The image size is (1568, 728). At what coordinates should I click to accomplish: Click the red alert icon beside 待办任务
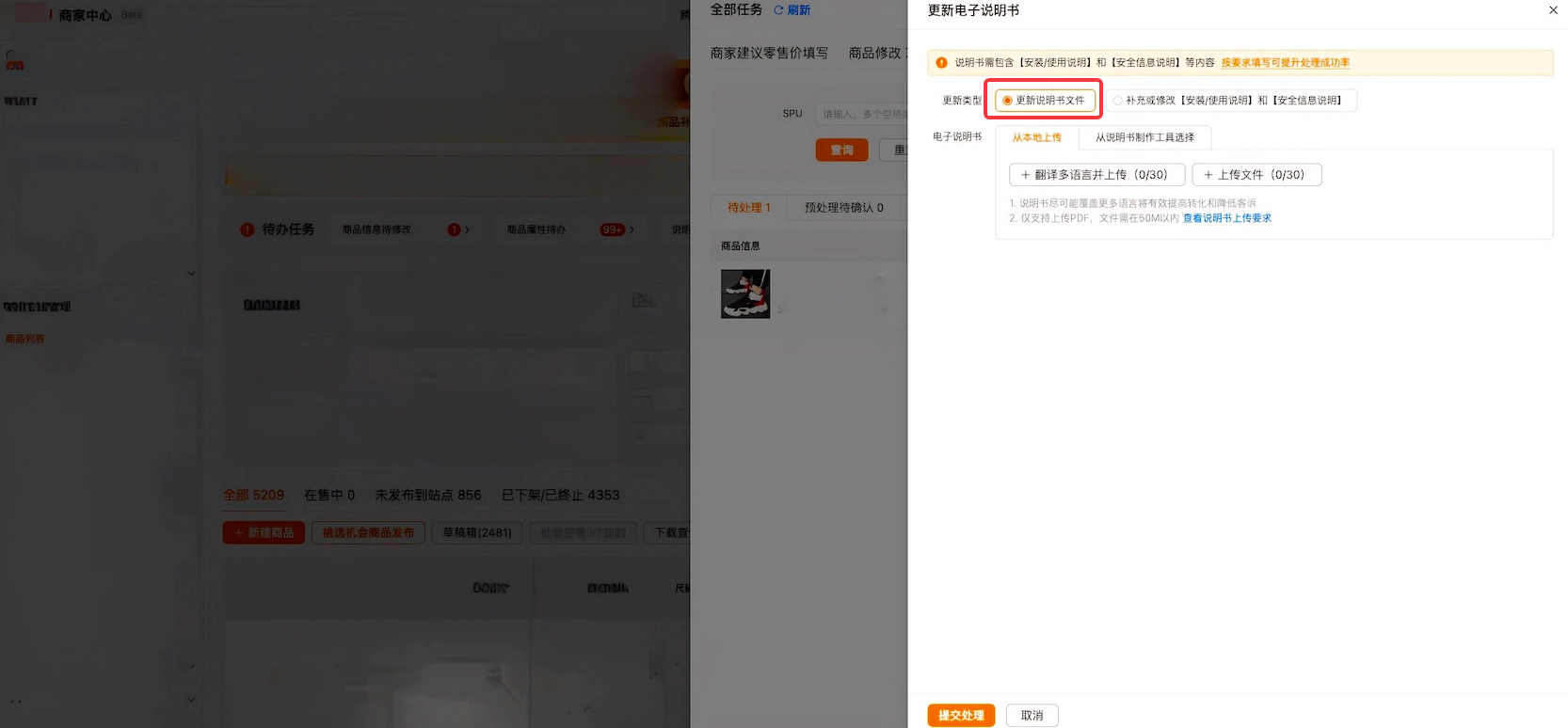coord(247,229)
